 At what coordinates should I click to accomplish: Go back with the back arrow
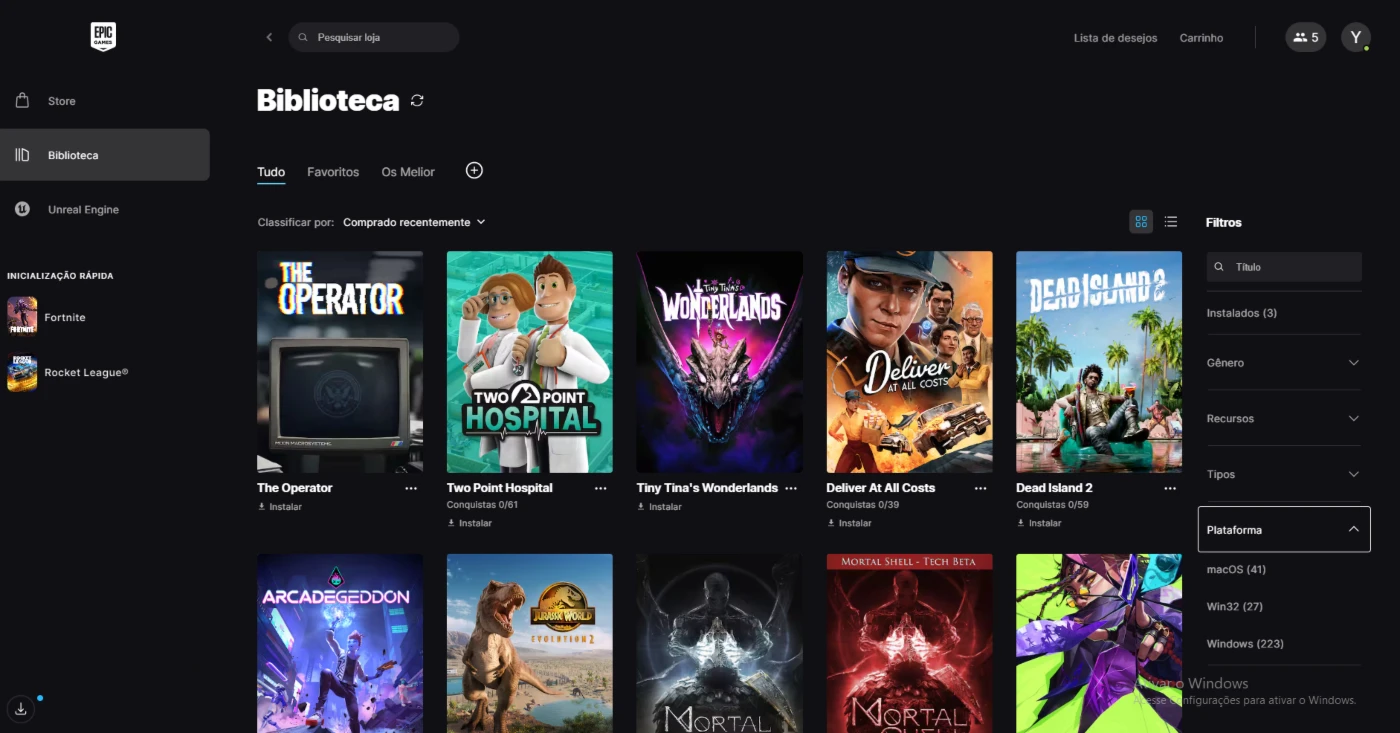269,37
